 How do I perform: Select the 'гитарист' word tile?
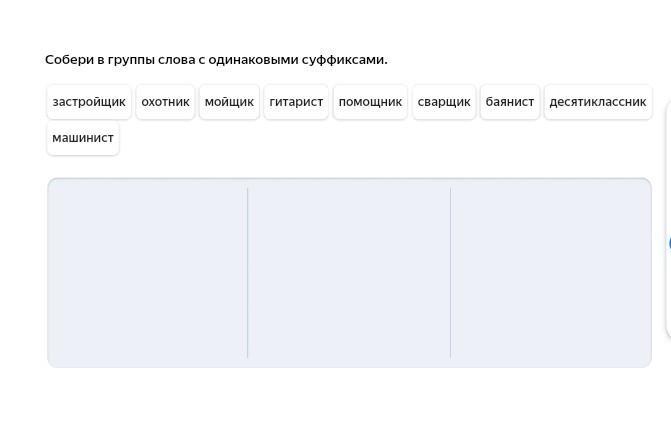coord(296,102)
